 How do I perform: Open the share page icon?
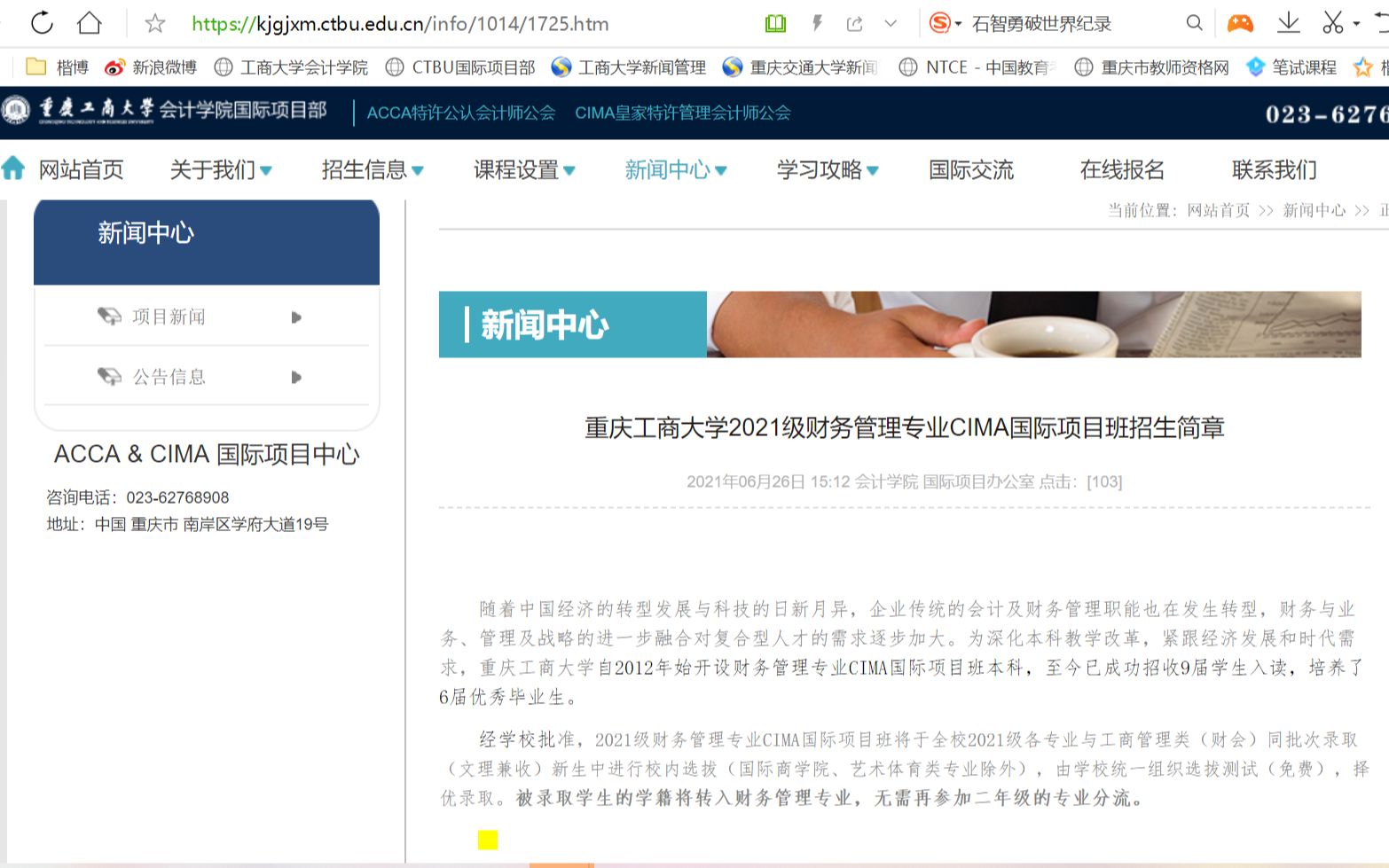point(855,22)
